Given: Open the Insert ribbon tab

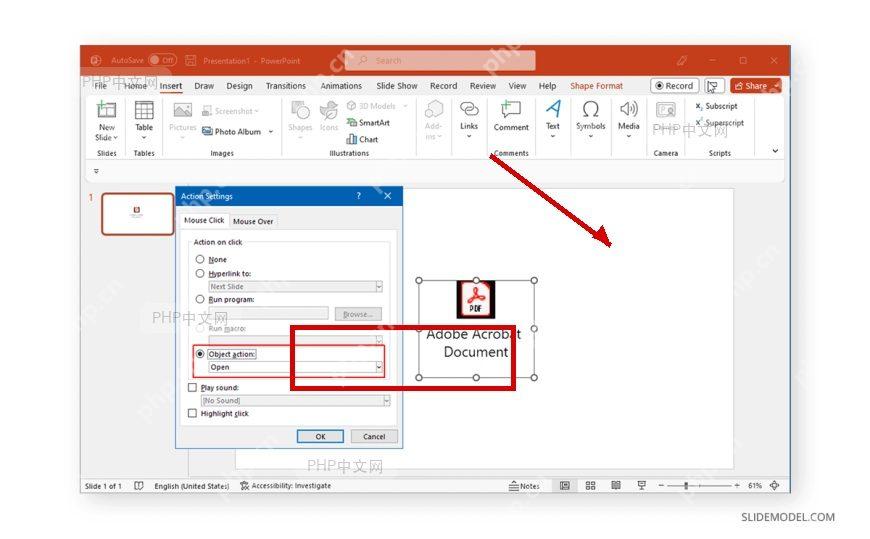Looking at the screenshot, I should (x=171, y=86).
